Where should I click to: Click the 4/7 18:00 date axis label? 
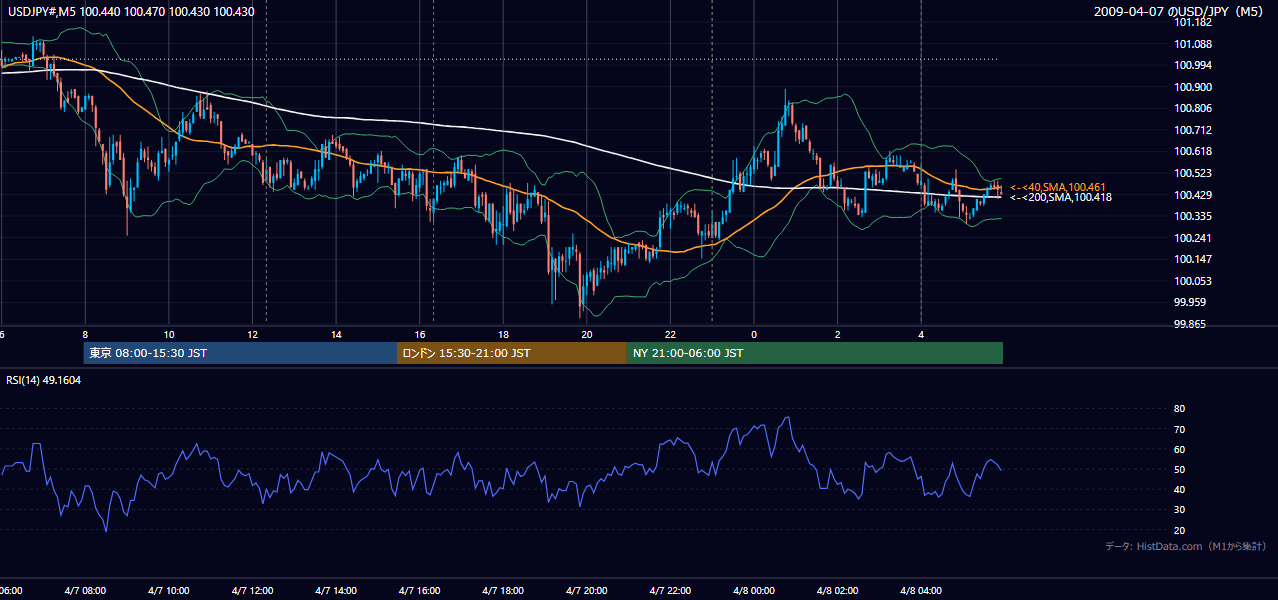click(x=503, y=591)
